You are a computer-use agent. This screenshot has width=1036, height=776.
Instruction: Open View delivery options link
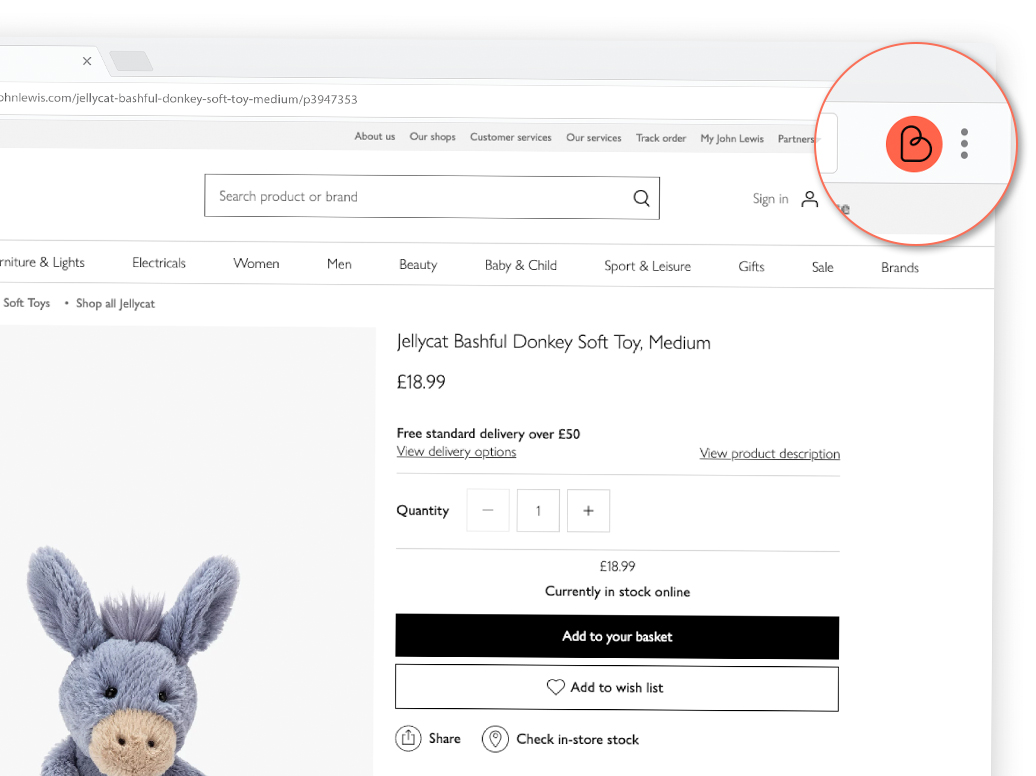pyautogui.click(x=456, y=451)
